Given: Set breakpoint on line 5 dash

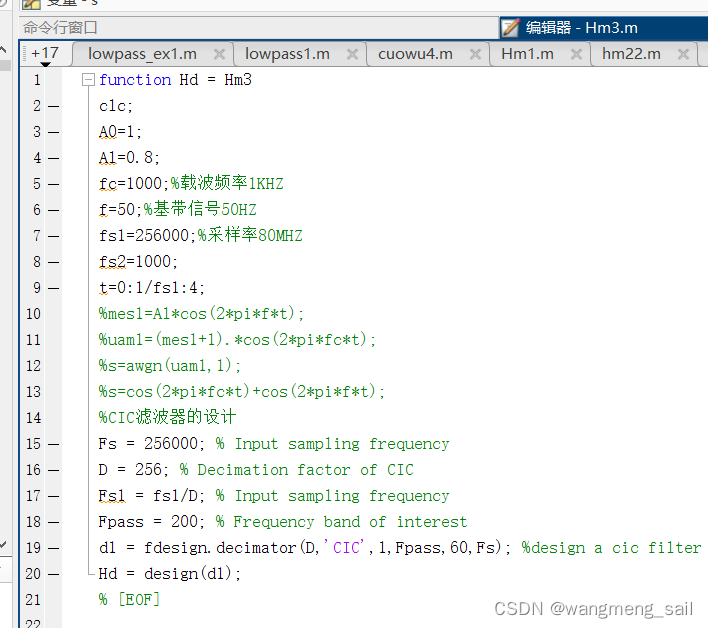Looking at the screenshot, I should (53, 184).
